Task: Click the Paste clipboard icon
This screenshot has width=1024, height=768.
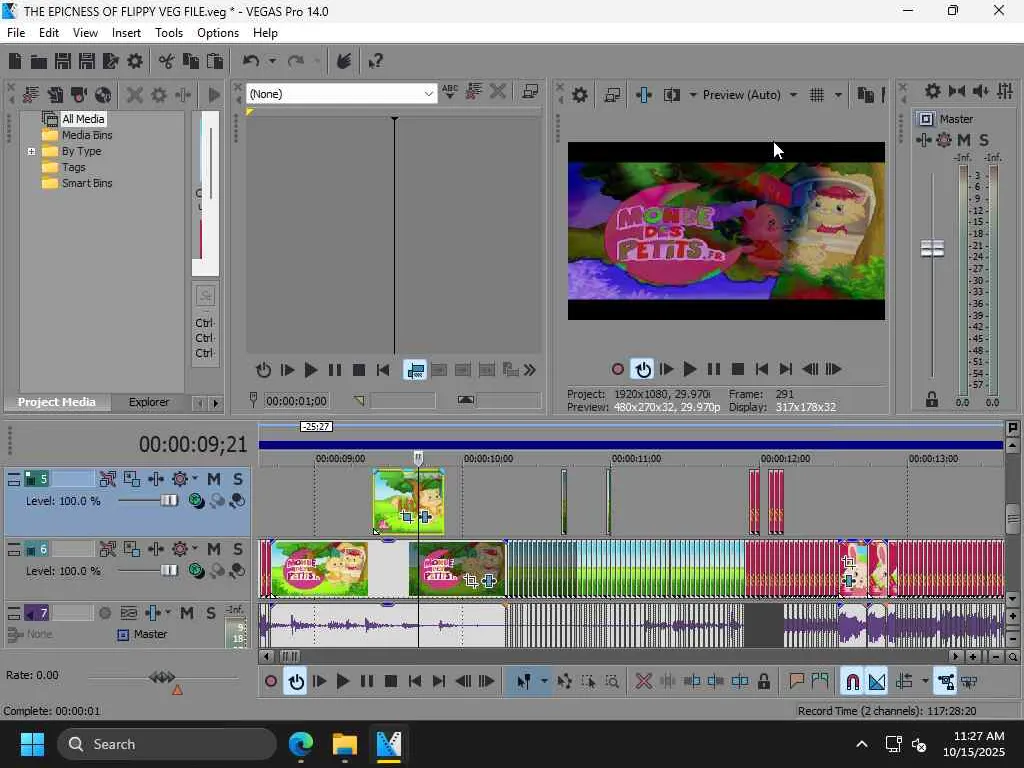Action: 215,61
